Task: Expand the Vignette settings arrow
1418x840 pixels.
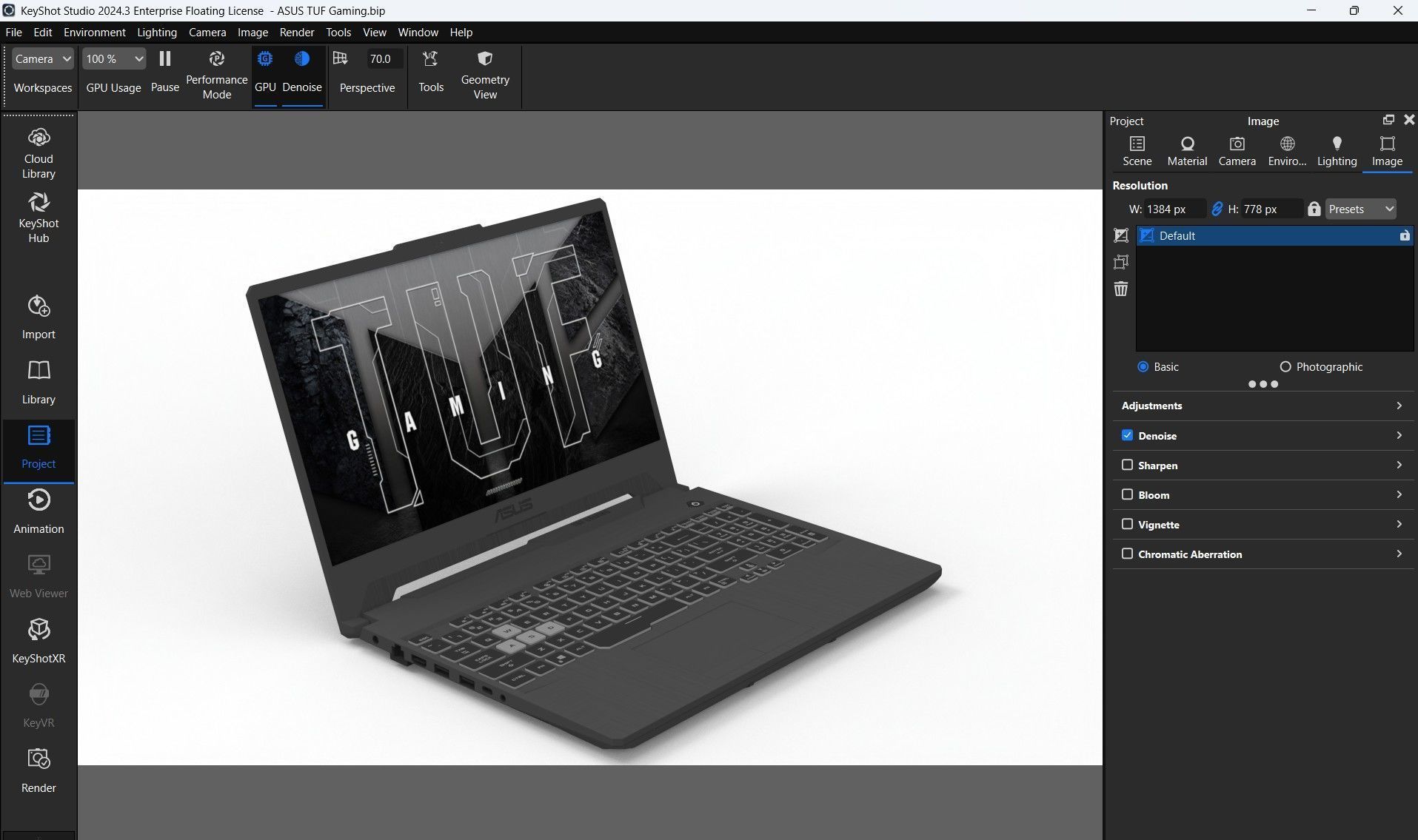Action: pyautogui.click(x=1399, y=524)
